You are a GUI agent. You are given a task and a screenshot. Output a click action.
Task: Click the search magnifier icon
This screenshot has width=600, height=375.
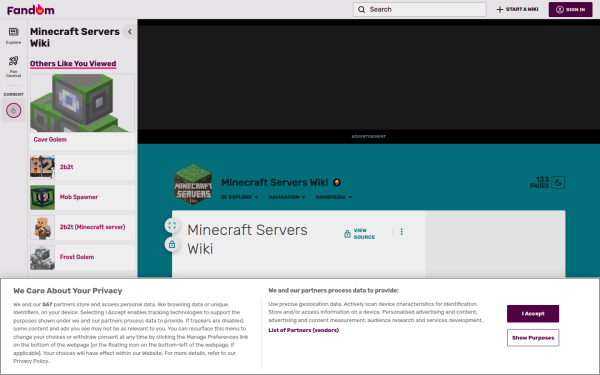point(361,10)
